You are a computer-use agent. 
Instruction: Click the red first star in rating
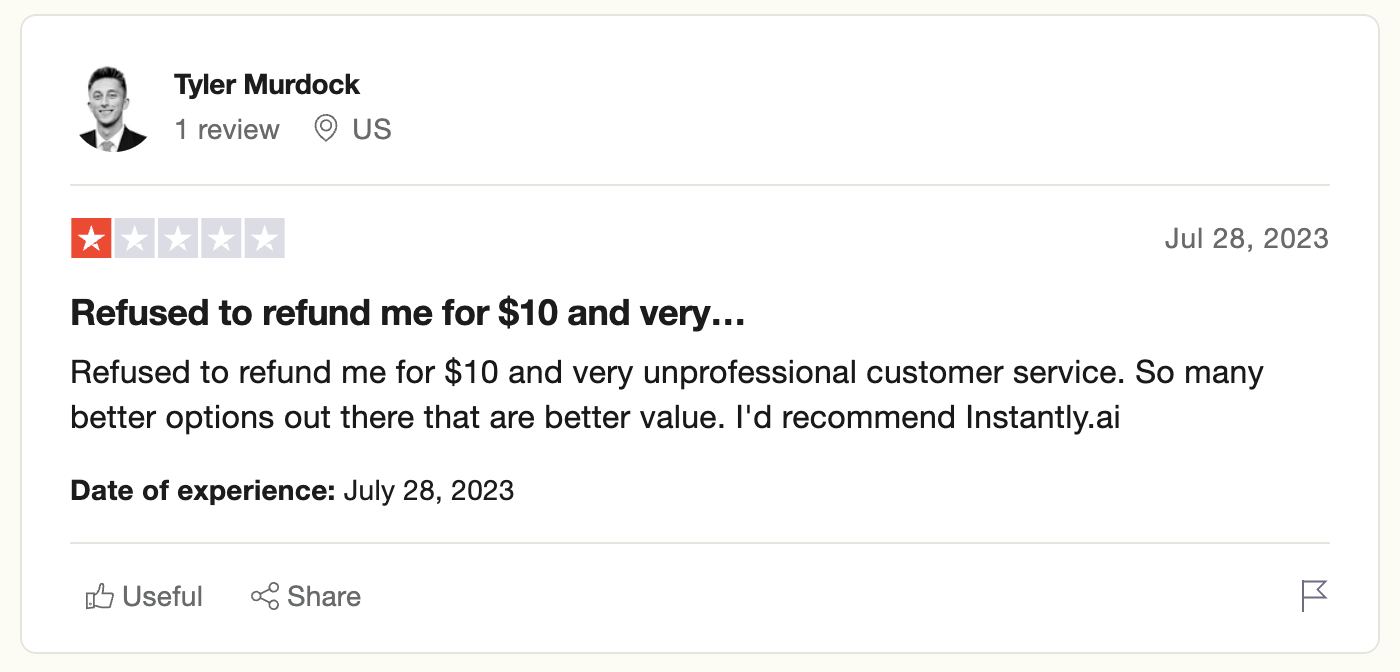tap(91, 238)
